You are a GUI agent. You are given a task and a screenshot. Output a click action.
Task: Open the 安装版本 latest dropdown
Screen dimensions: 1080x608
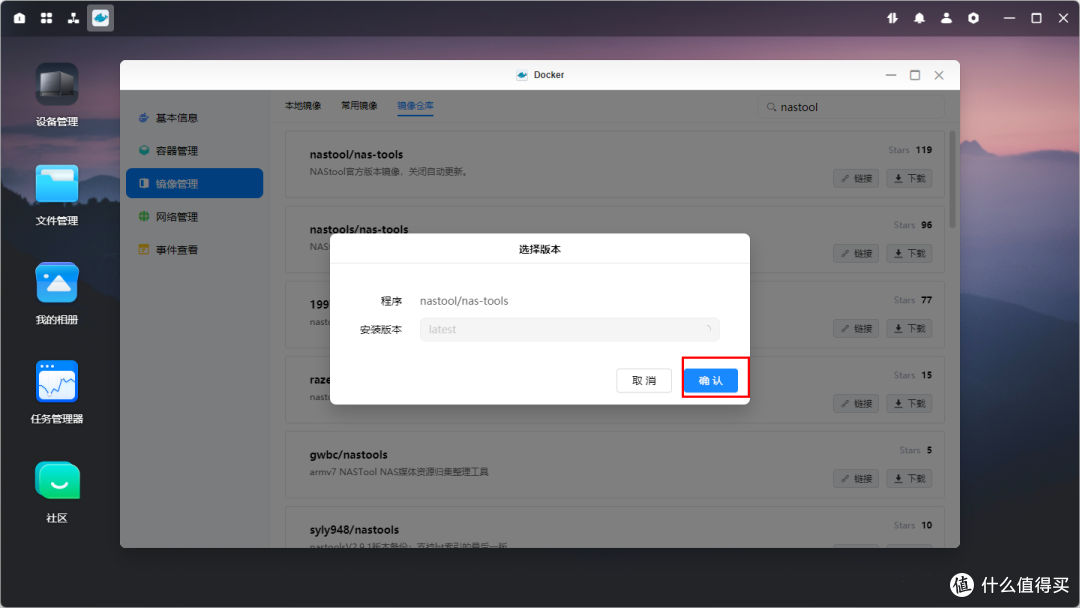(569, 328)
